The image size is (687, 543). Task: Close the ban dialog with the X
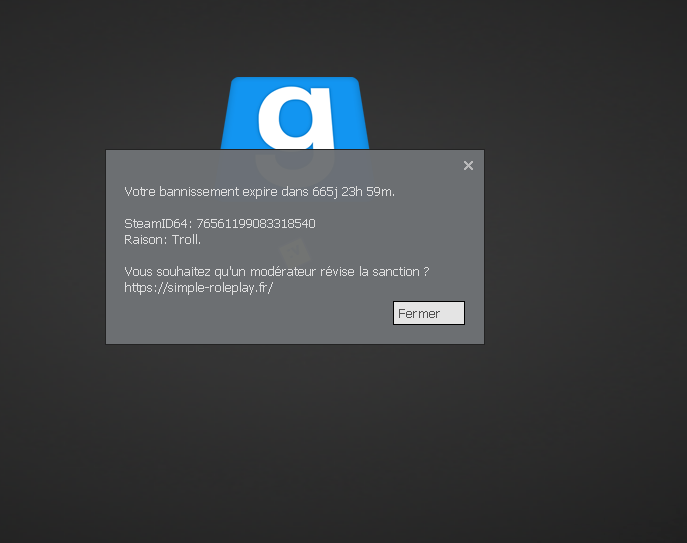point(468,166)
